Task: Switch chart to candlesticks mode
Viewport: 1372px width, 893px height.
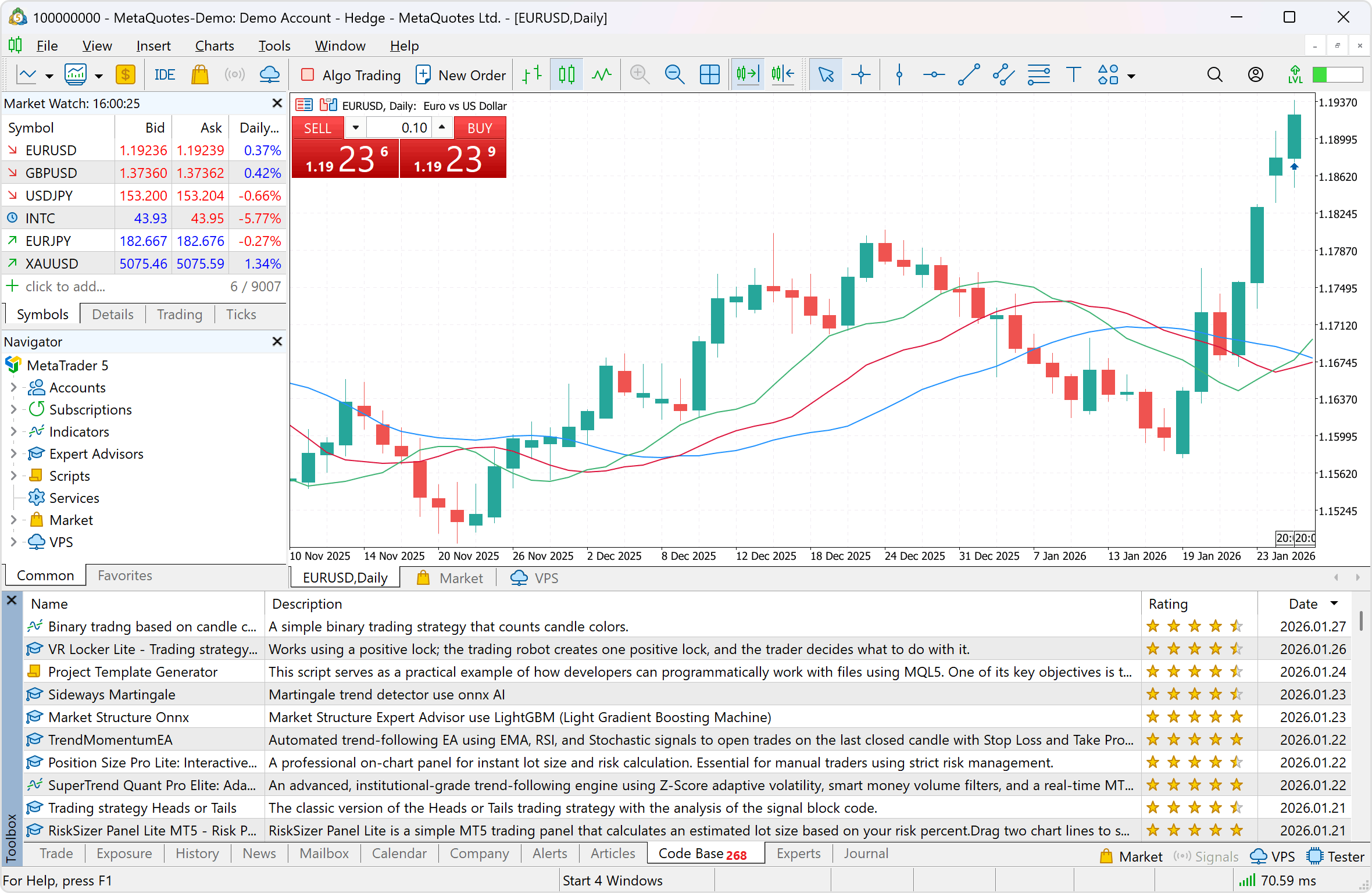Action: click(567, 75)
